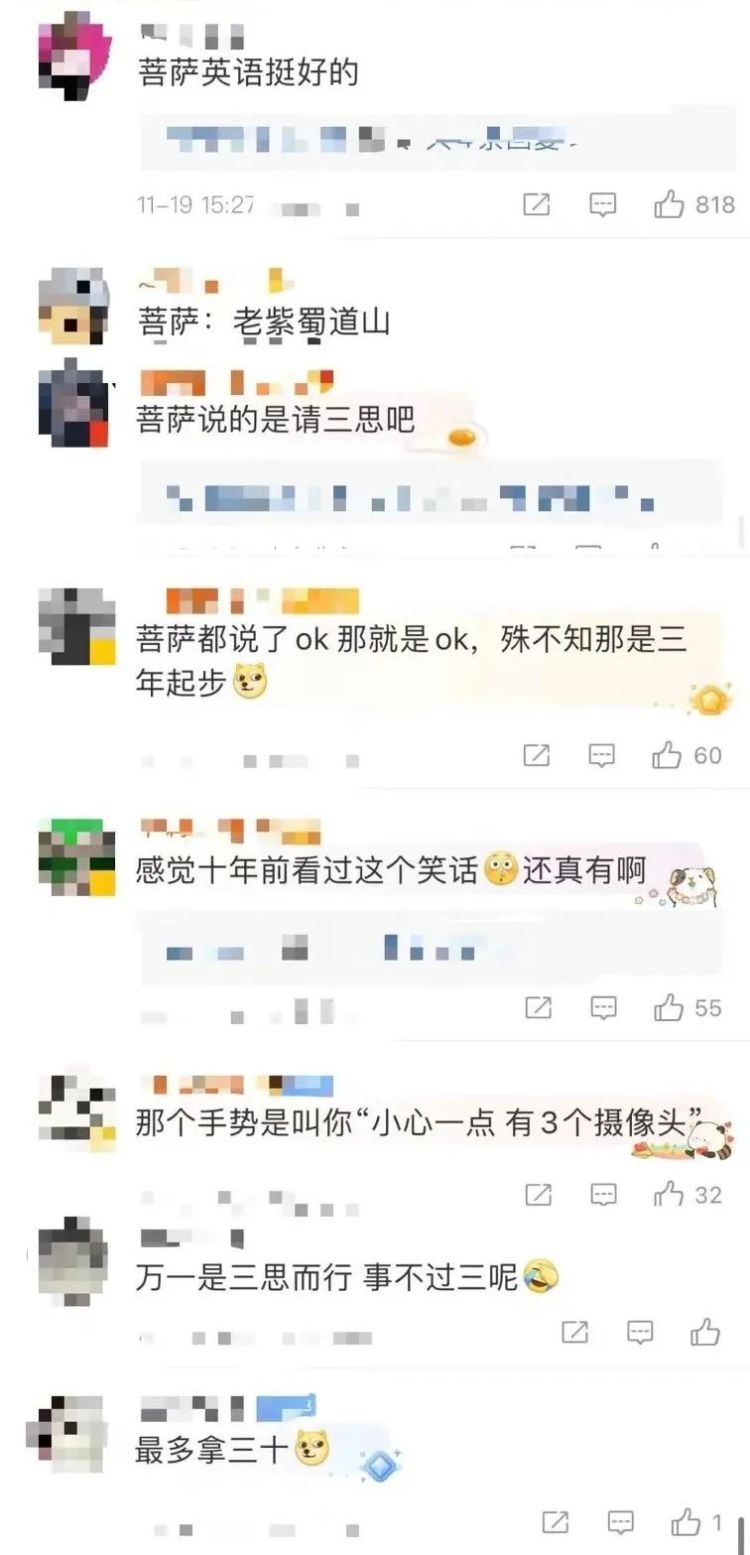Share the ok 那就是 ok comment
Image resolution: width=750 pixels, height=1555 pixels.
(x=537, y=755)
